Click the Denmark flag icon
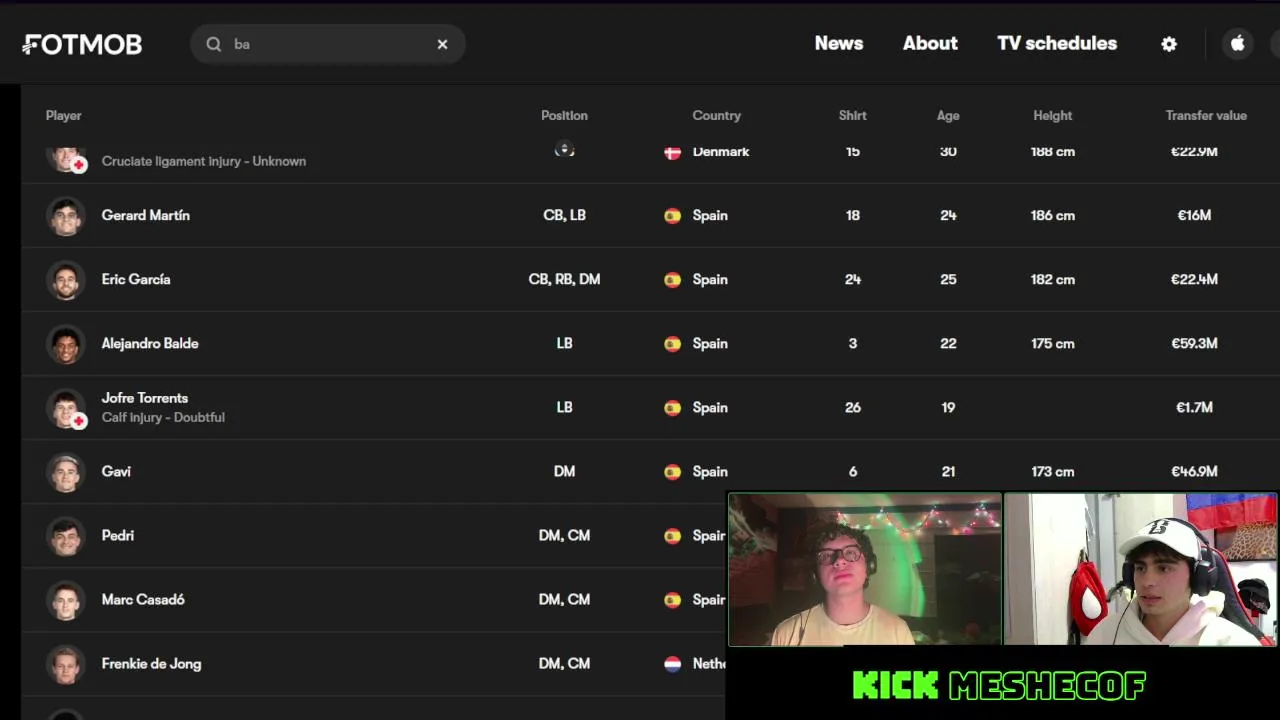The height and width of the screenshot is (720, 1280). click(672, 152)
